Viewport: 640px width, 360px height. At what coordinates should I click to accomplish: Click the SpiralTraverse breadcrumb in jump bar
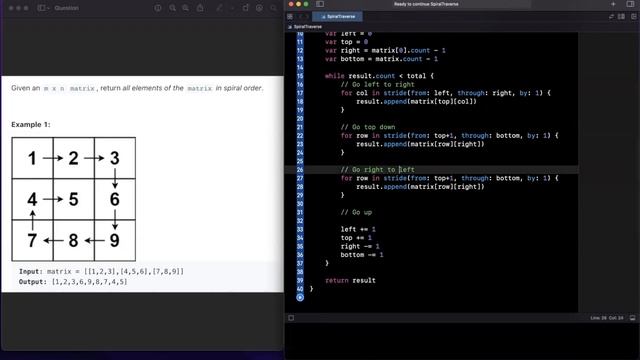[x=305, y=27]
